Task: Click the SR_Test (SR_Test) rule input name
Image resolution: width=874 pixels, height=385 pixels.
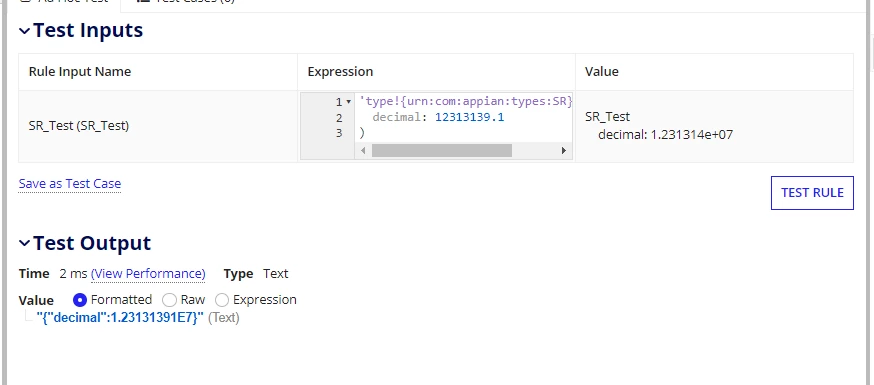Action: tap(79, 126)
